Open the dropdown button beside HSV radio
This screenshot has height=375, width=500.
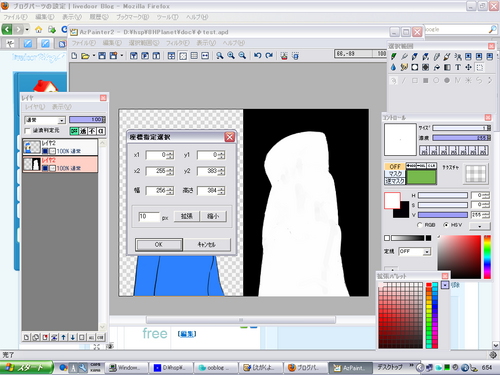point(480,226)
